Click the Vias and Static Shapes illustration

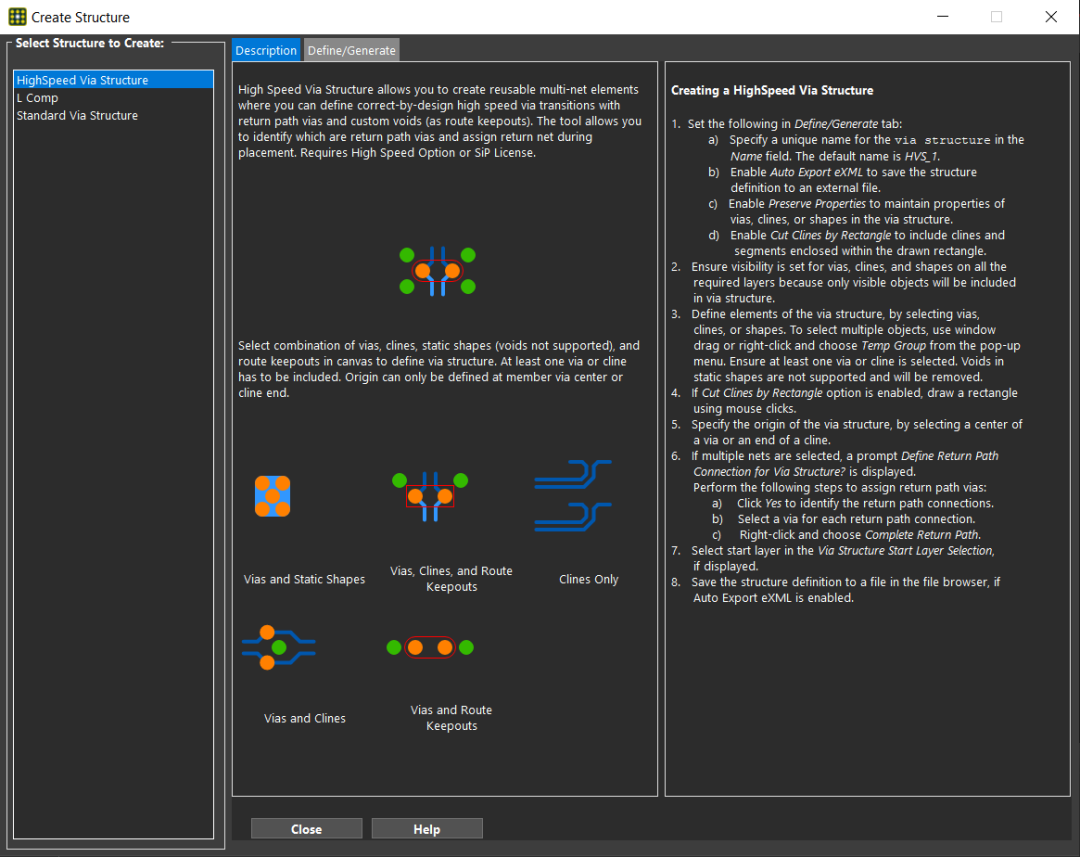click(272, 496)
